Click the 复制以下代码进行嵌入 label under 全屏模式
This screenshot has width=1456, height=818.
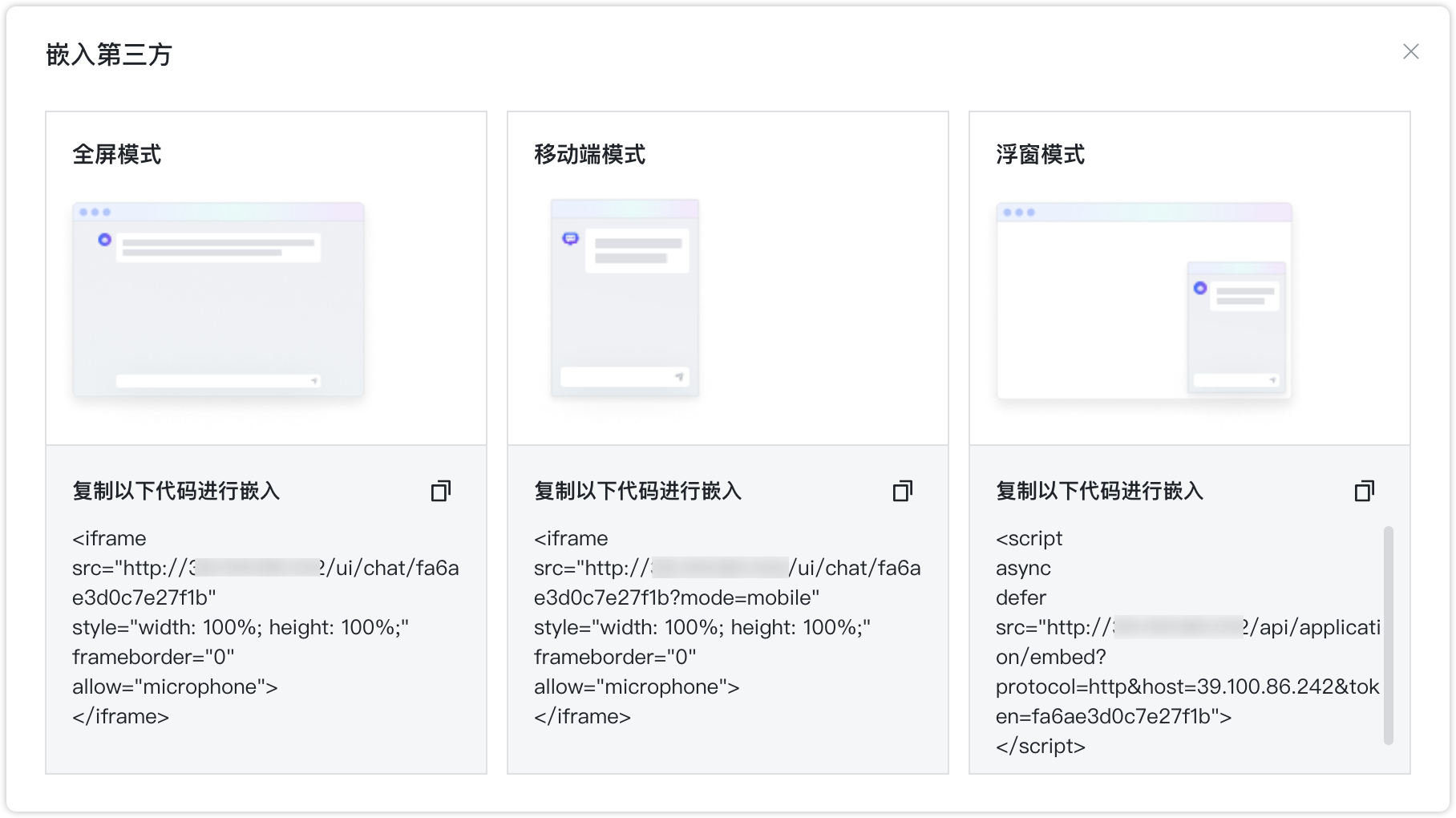[x=177, y=492]
